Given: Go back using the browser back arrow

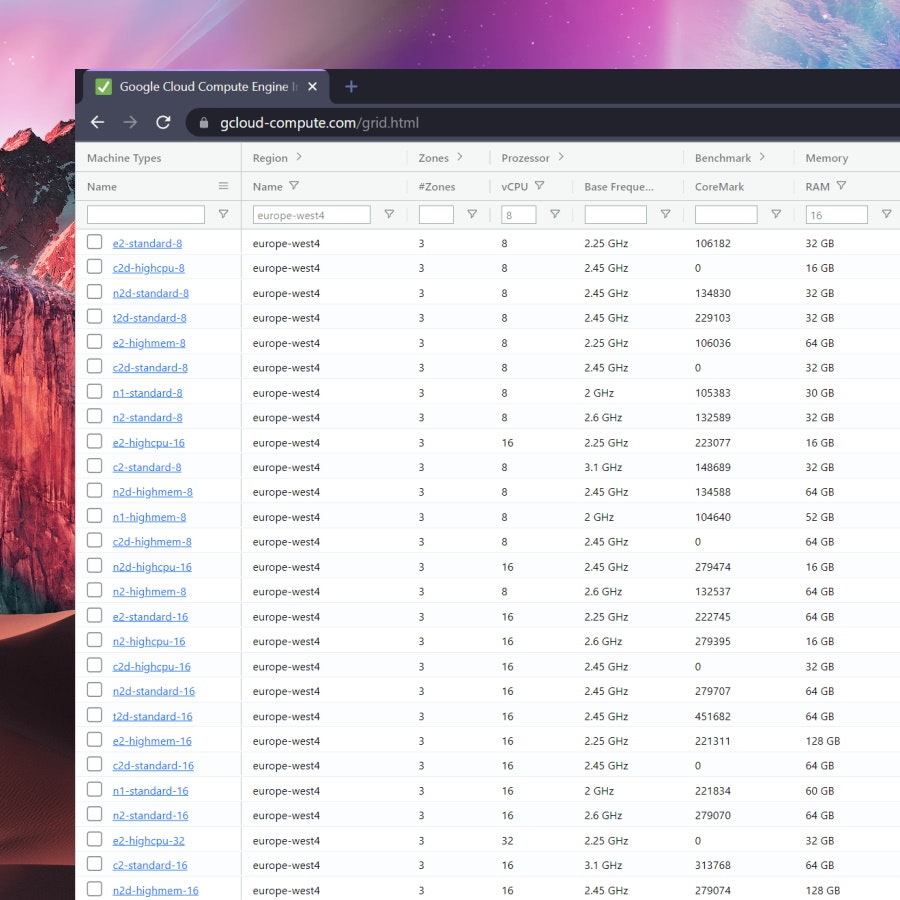Looking at the screenshot, I should click(x=98, y=122).
